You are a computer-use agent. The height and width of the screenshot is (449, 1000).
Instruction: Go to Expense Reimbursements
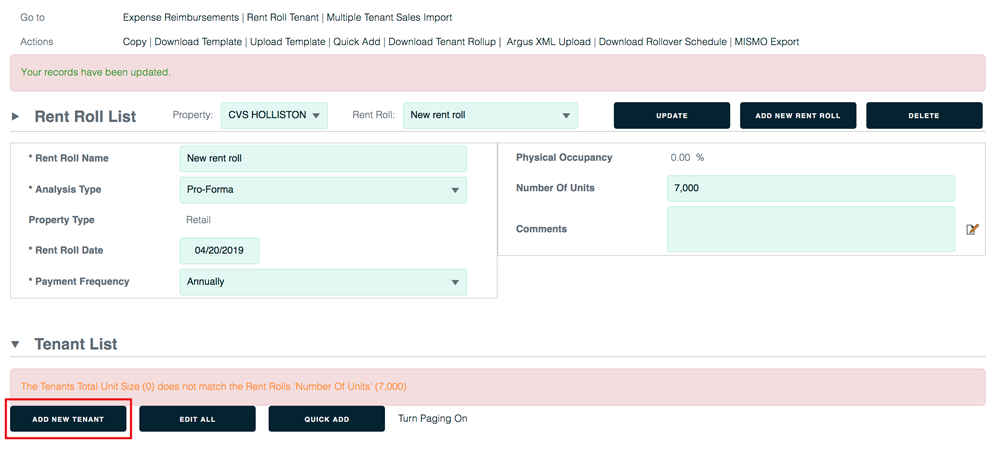[x=180, y=18]
